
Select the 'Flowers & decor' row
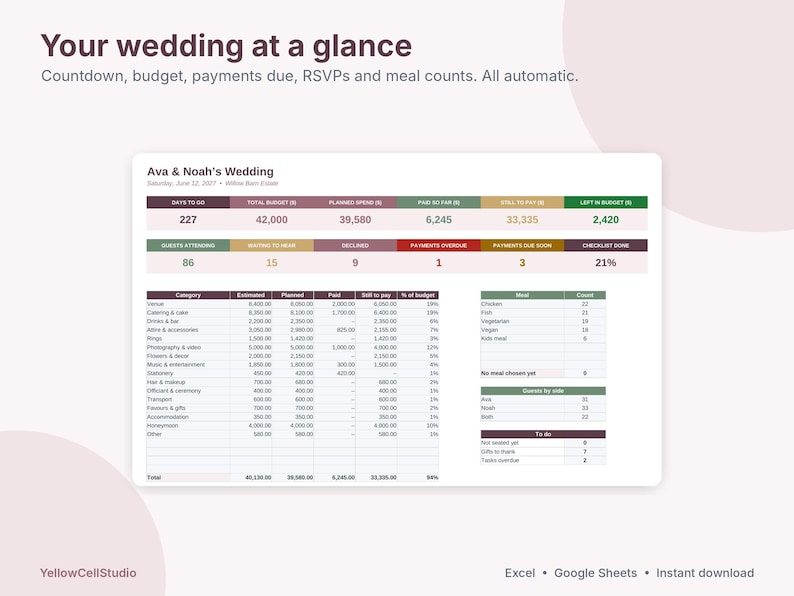293,356
